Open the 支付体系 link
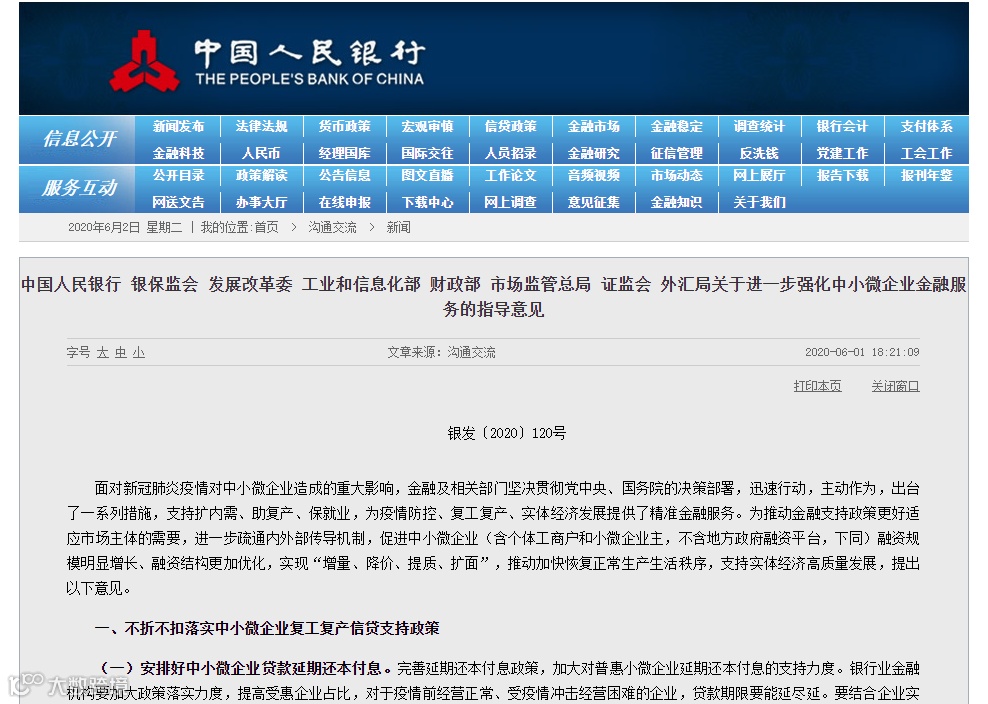The width and height of the screenshot is (988, 704). coord(926,126)
